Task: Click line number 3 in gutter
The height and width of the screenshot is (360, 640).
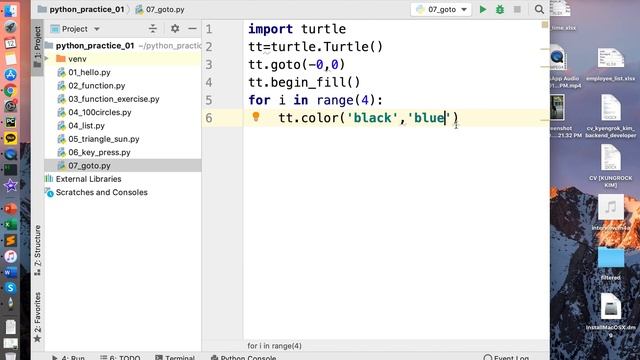Action: (x=209, y=64)
